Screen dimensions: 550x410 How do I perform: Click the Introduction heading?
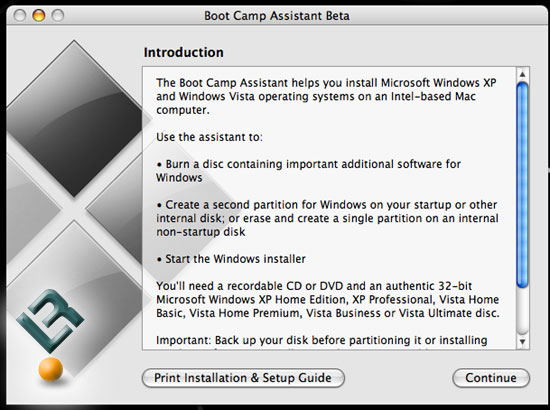(183, 52)
